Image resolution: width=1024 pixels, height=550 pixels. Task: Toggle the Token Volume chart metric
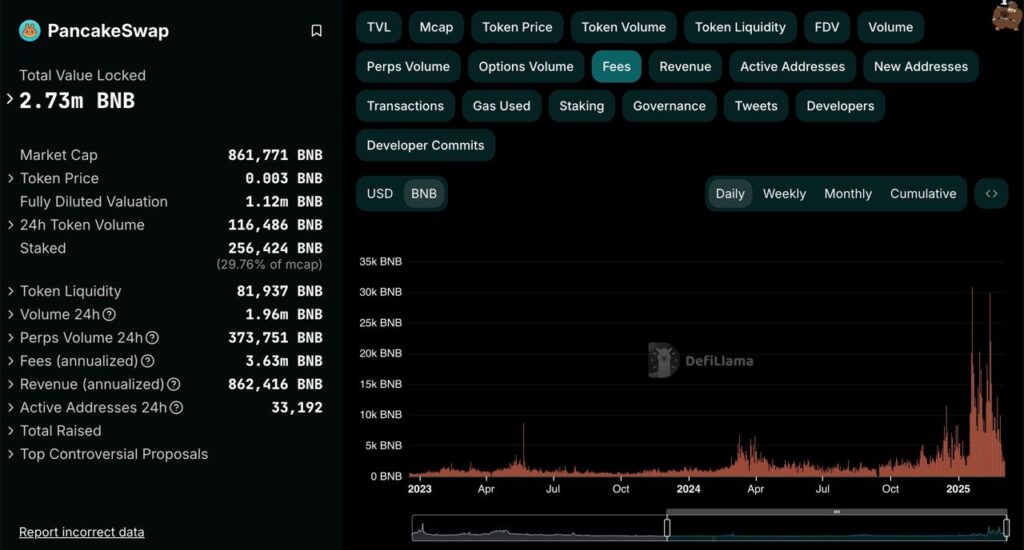pos(624,27)
